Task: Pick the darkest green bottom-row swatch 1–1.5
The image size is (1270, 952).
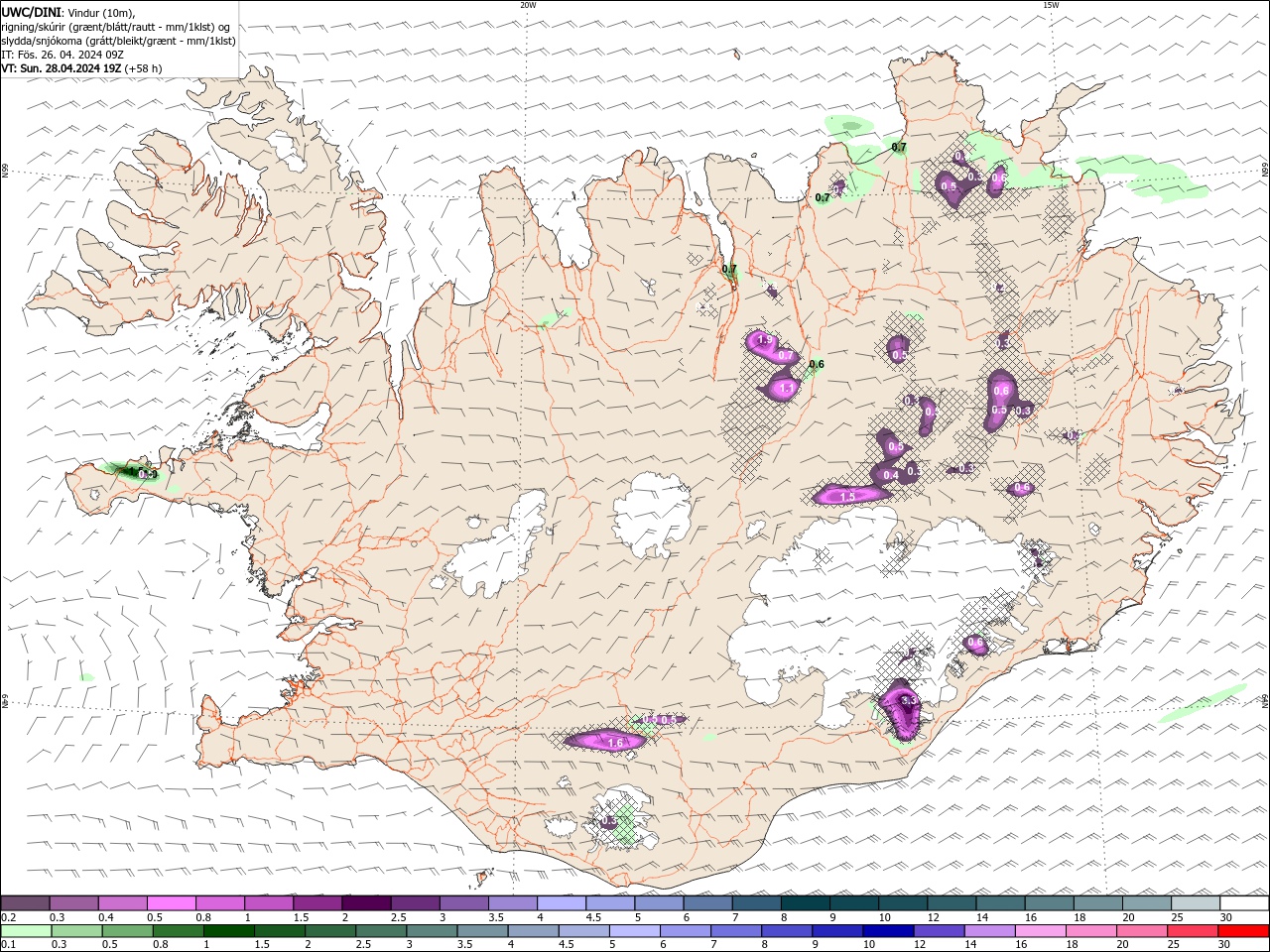Action: click(229, 931)
